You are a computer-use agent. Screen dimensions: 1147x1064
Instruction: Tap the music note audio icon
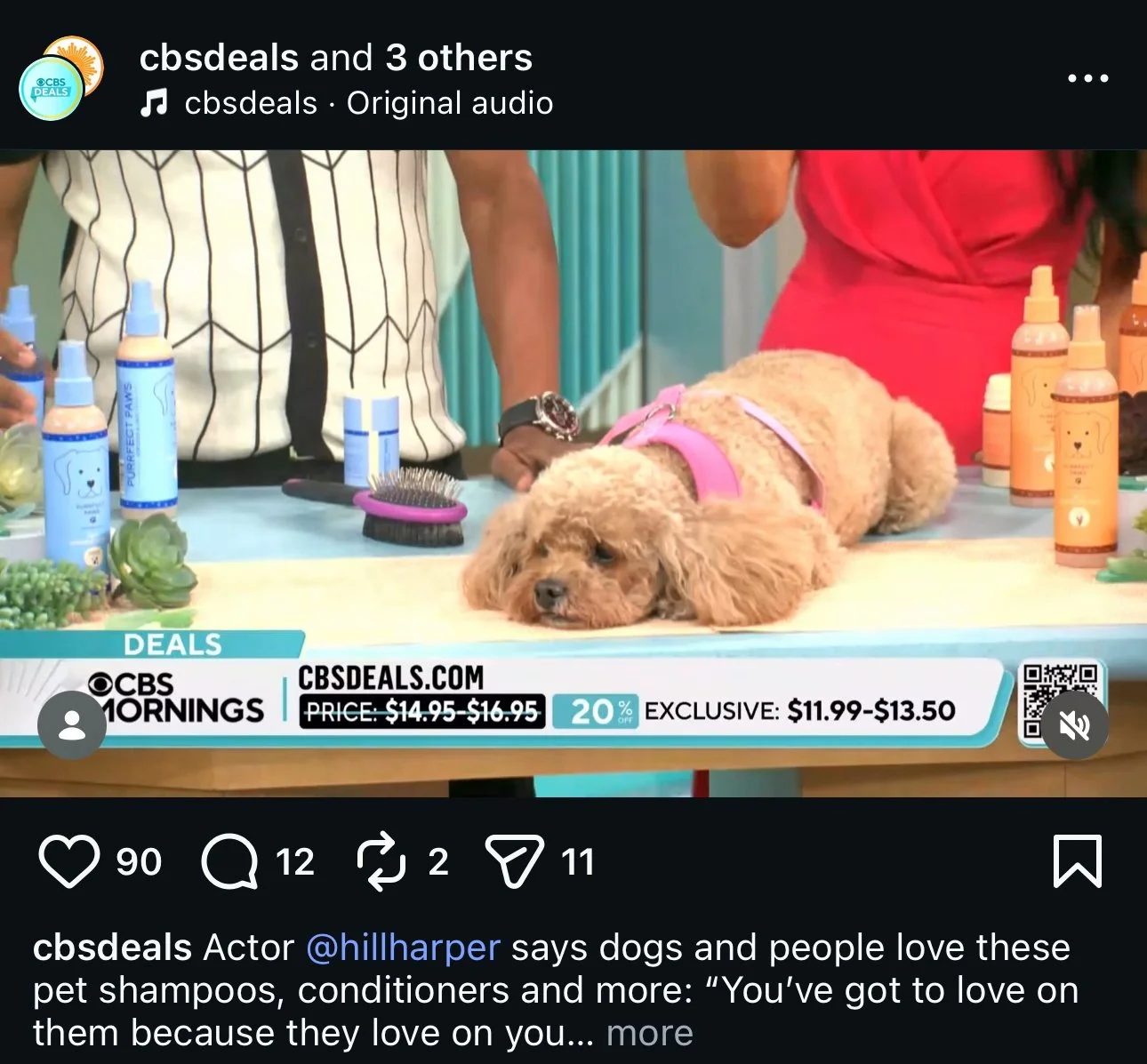pos(153,103)
